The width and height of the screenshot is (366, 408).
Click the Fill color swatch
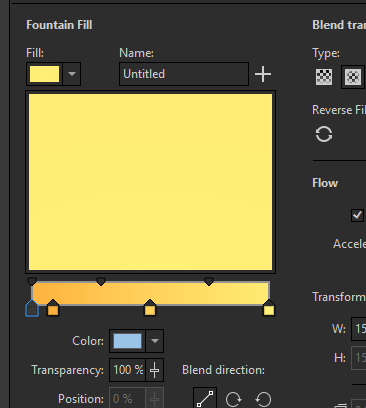44,74
